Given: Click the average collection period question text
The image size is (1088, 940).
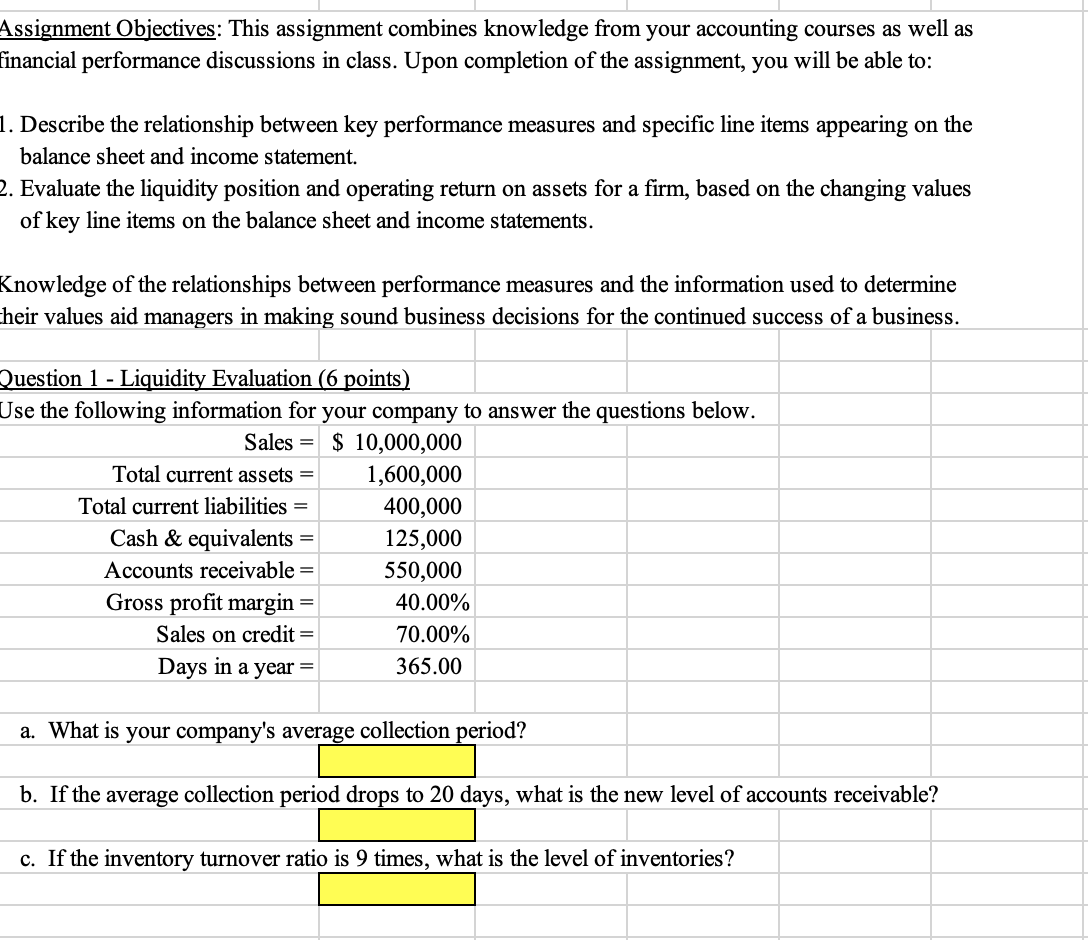Looking at the screenshot, I should click(270, 730).
